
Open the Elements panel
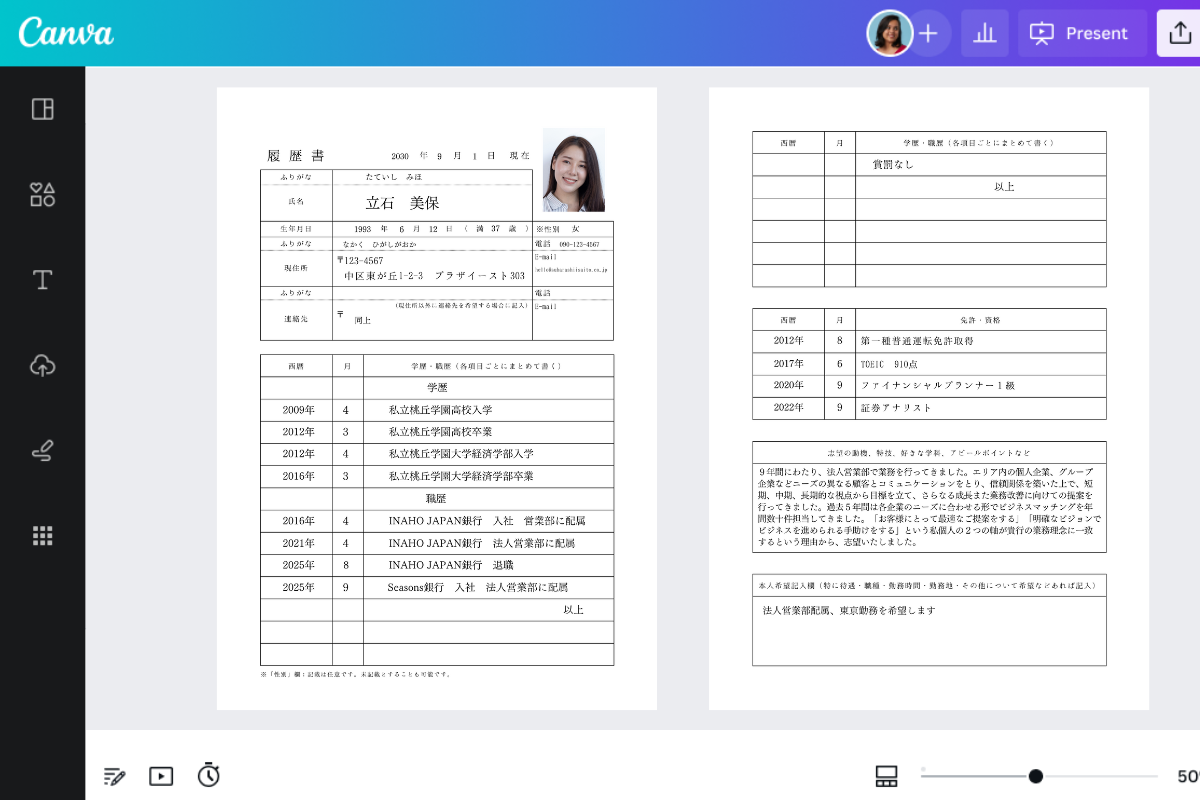tap(42, 194)
